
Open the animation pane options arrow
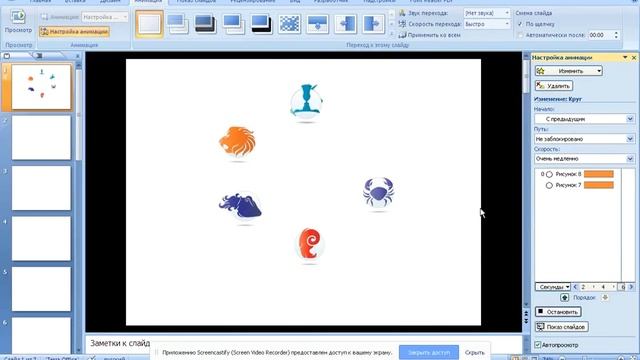(625, 58)
